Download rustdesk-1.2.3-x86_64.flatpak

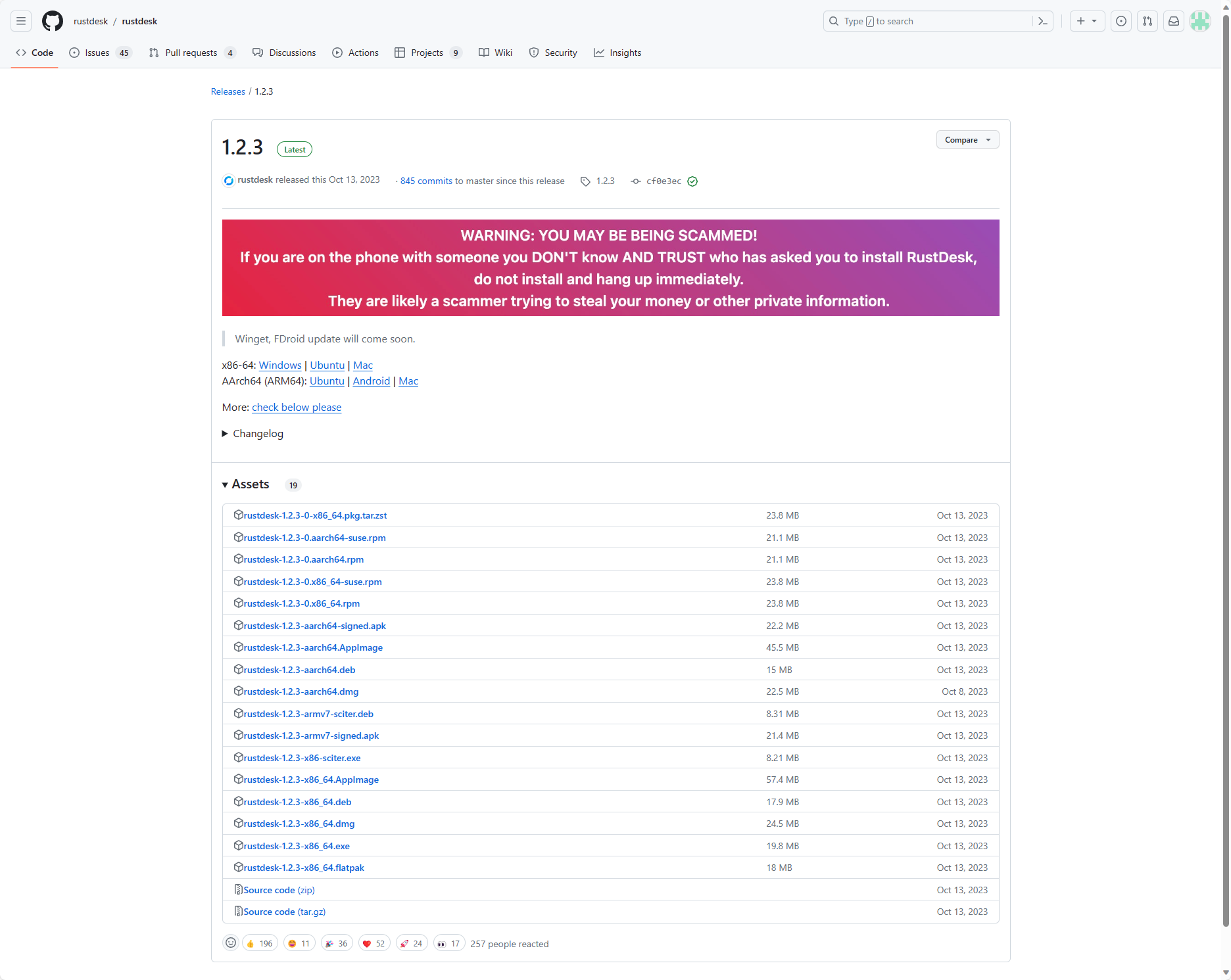304,868
